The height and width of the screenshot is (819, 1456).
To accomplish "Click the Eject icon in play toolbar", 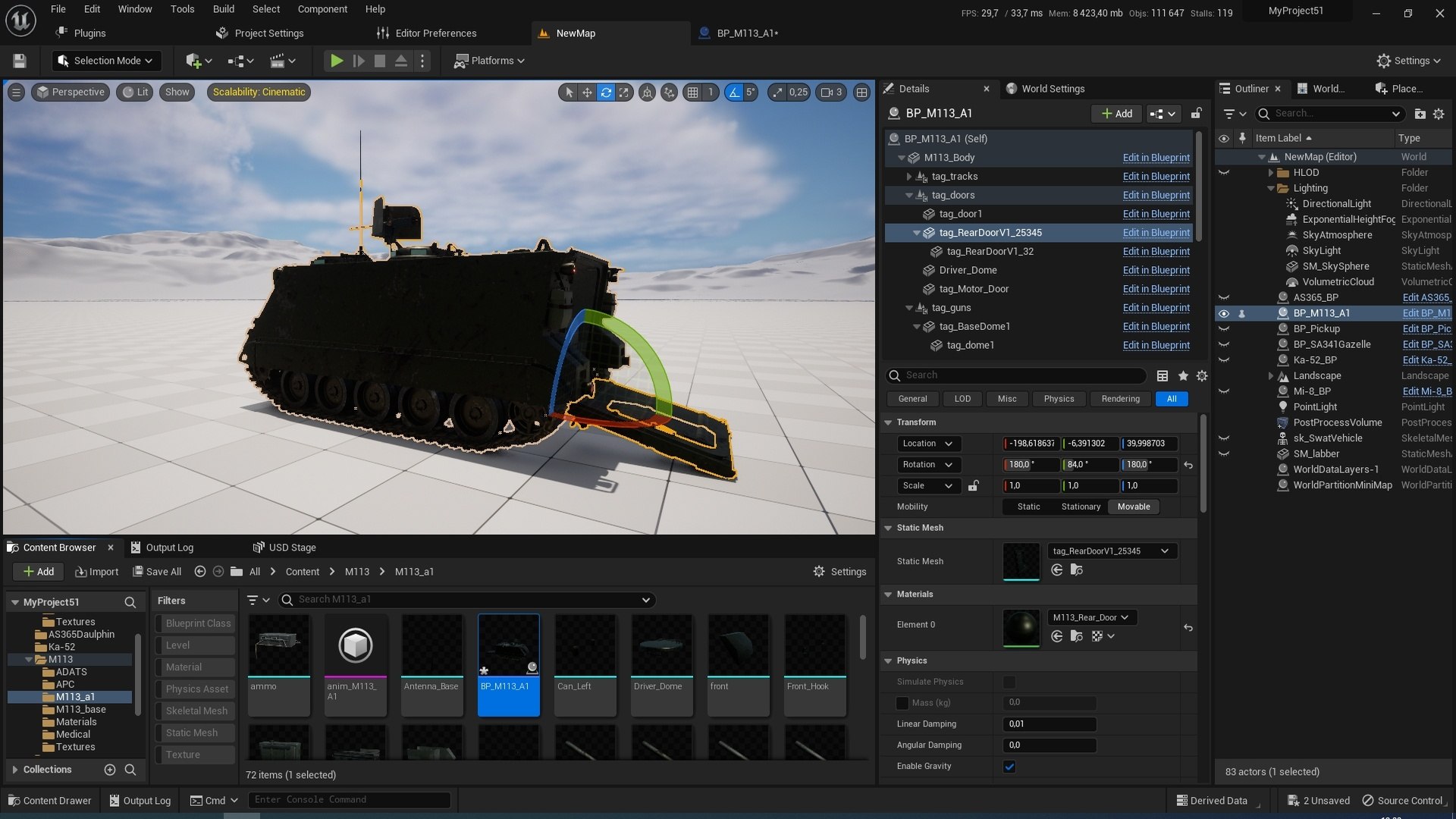I will click(x=401, y=61).
